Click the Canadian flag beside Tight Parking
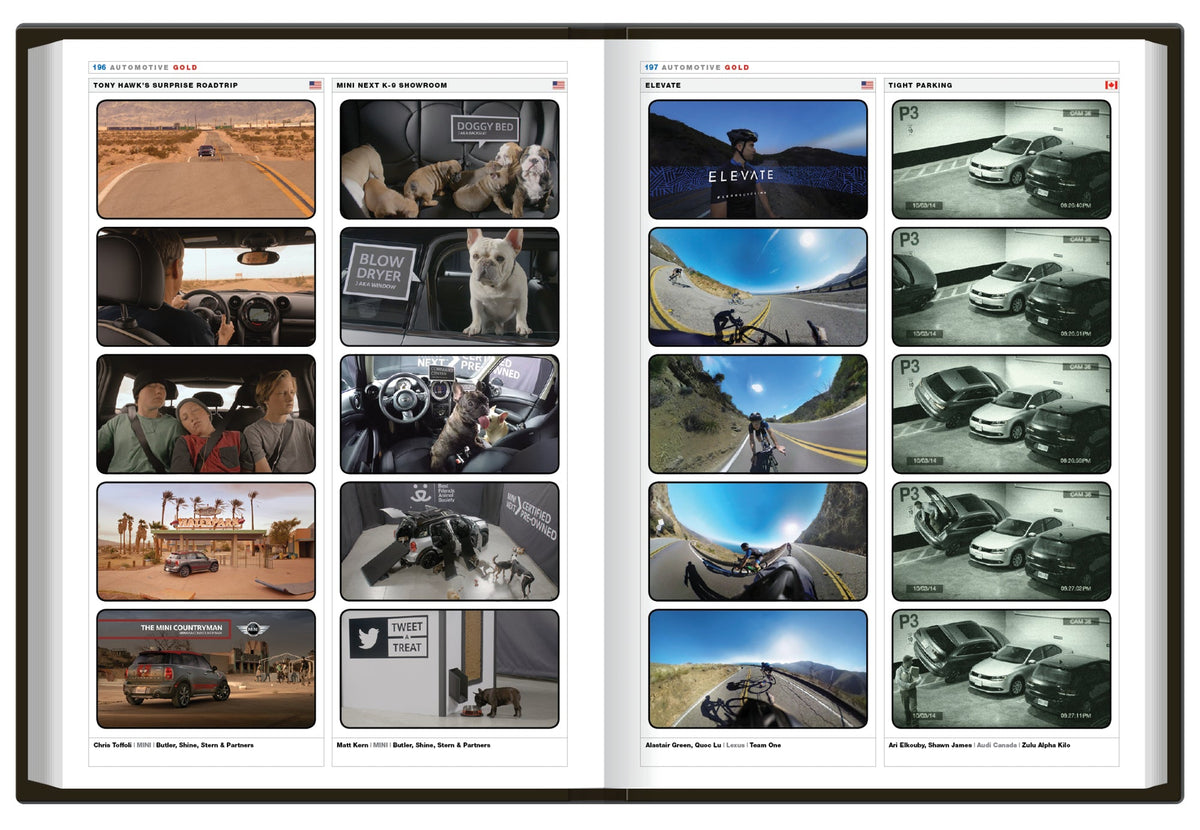The height and width of the screenshot is (830, 1200). point(1111,86)
